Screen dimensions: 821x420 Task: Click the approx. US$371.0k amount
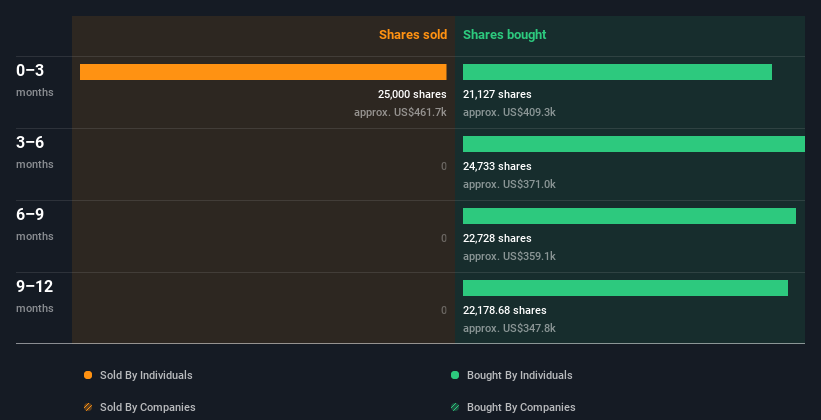point(509,184)
